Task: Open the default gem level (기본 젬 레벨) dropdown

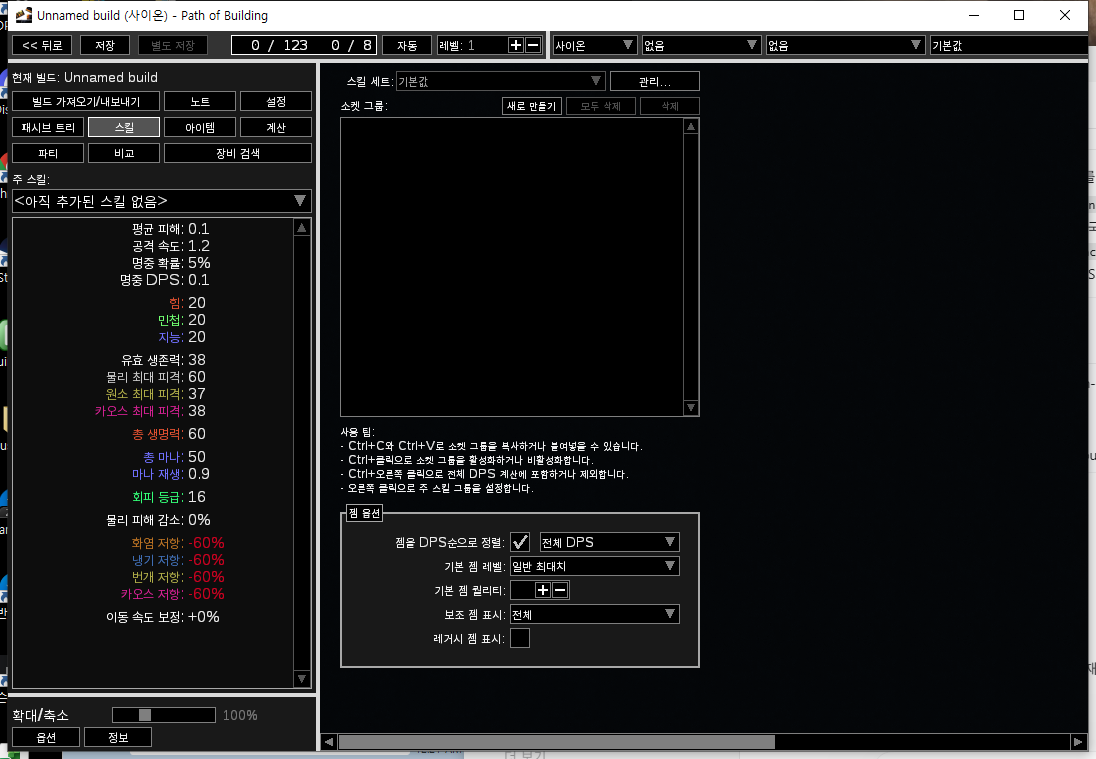Action: [595, 566]
